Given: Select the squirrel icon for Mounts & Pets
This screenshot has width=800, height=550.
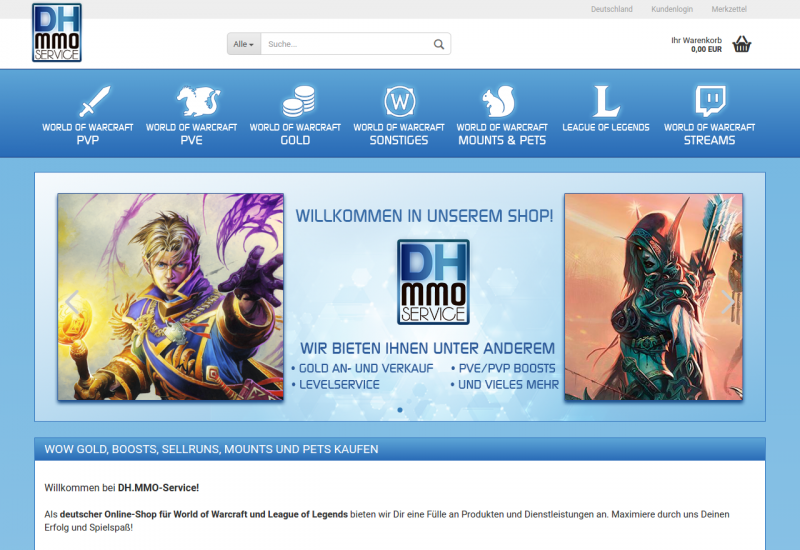Looking at the screenshot, I should 502,101.
